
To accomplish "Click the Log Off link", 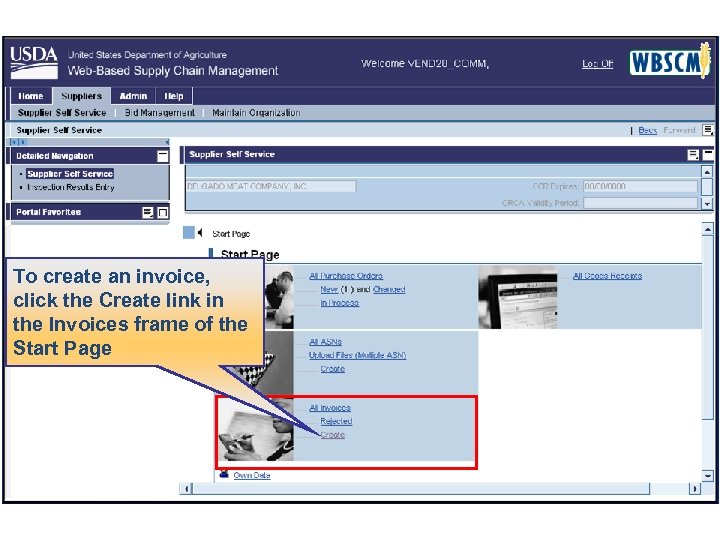I will 597,64.
